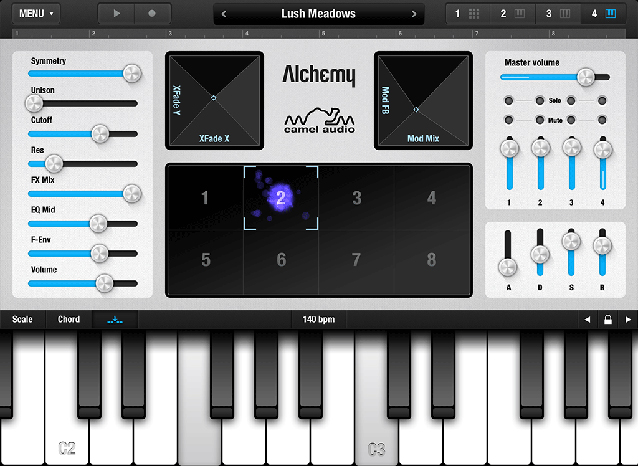
Task: Shift keyboard right with arrow icon
Action: coord(628,319)
